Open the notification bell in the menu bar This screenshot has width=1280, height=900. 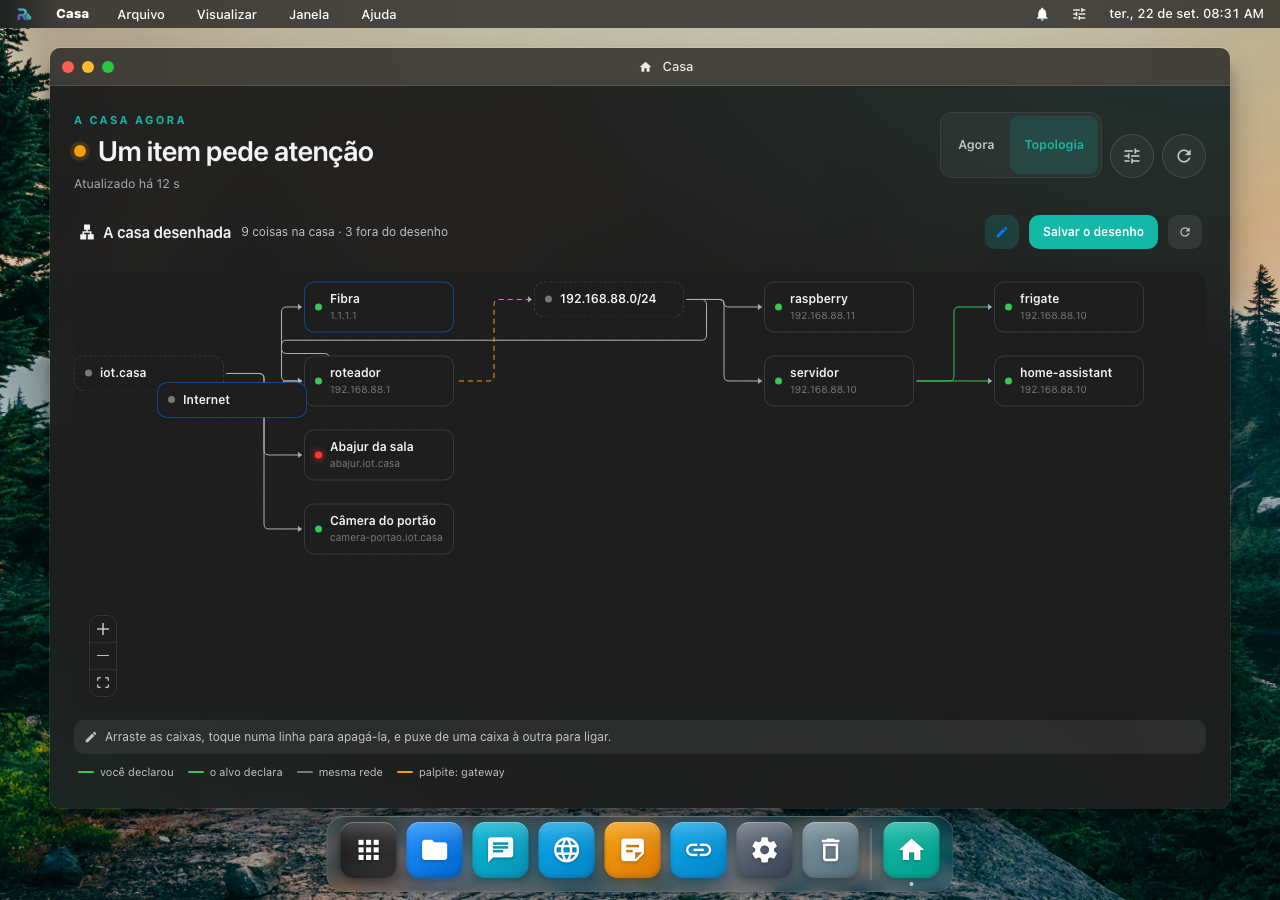(x=1042, y=14)
